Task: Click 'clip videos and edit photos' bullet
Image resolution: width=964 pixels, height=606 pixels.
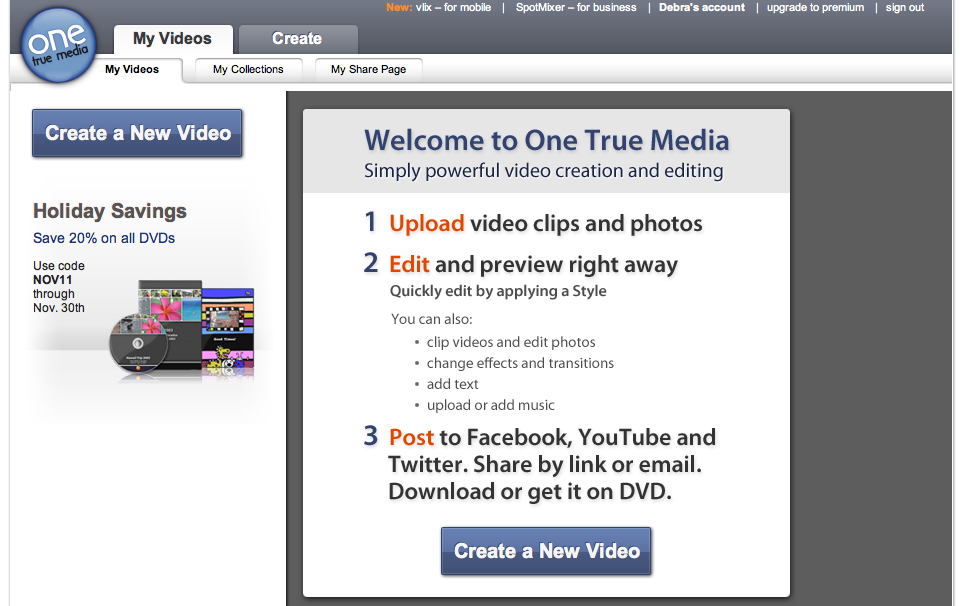Action: (511, 342)
